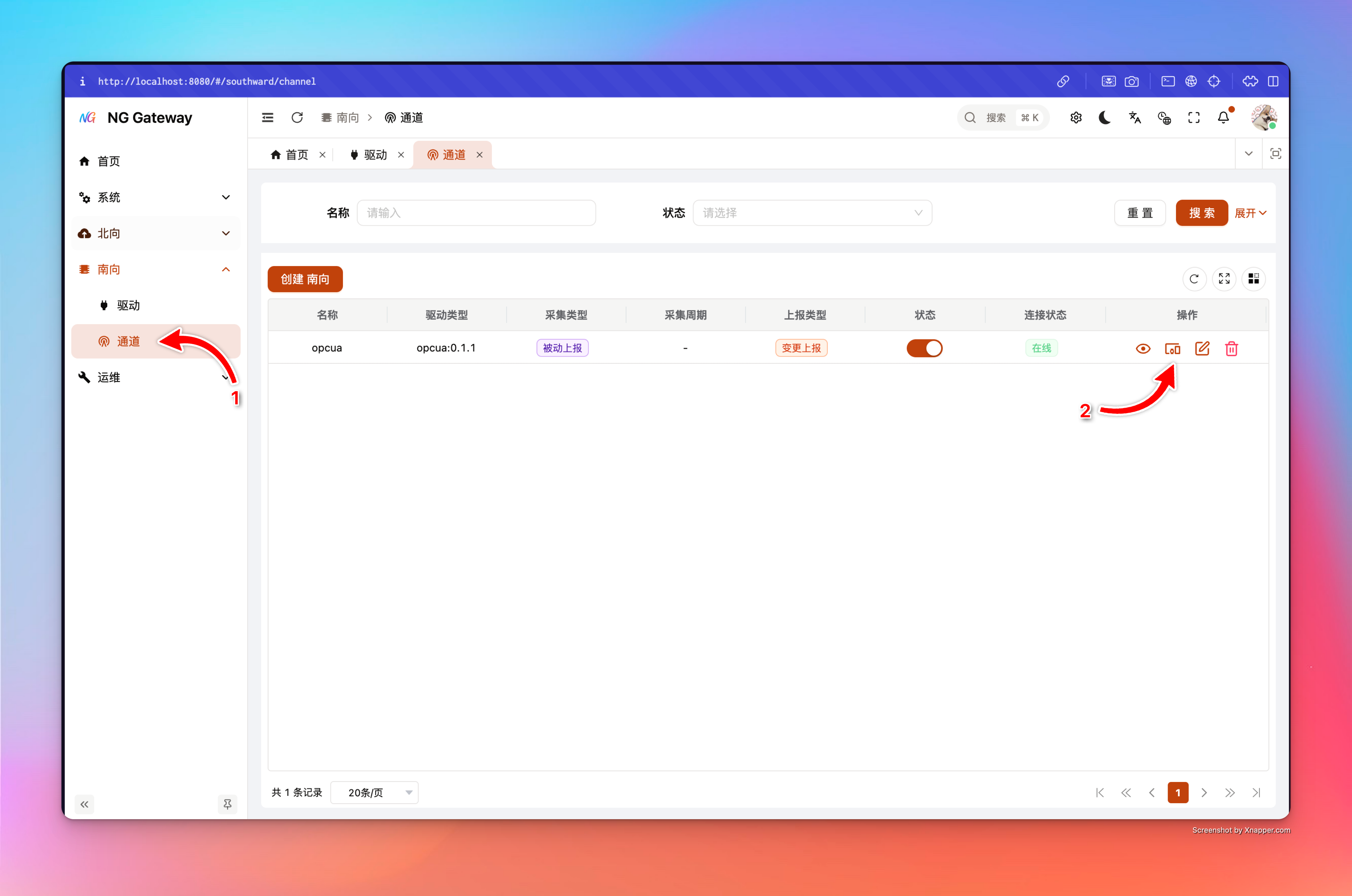This screenshot has width=1352, height=896.
Task: Click the devices icon in opcua row
Action: (1172, 348)
